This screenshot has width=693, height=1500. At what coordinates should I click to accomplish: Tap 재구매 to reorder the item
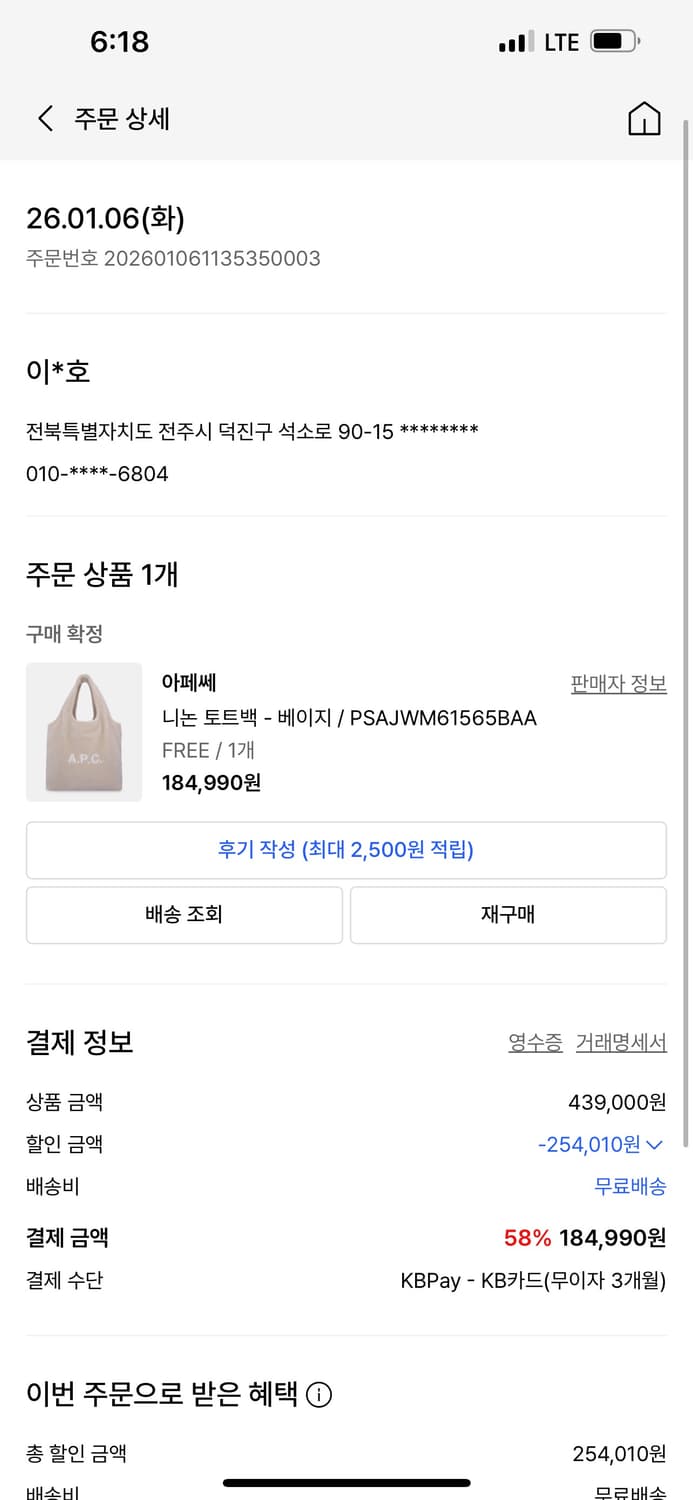[x=507, y=914]
